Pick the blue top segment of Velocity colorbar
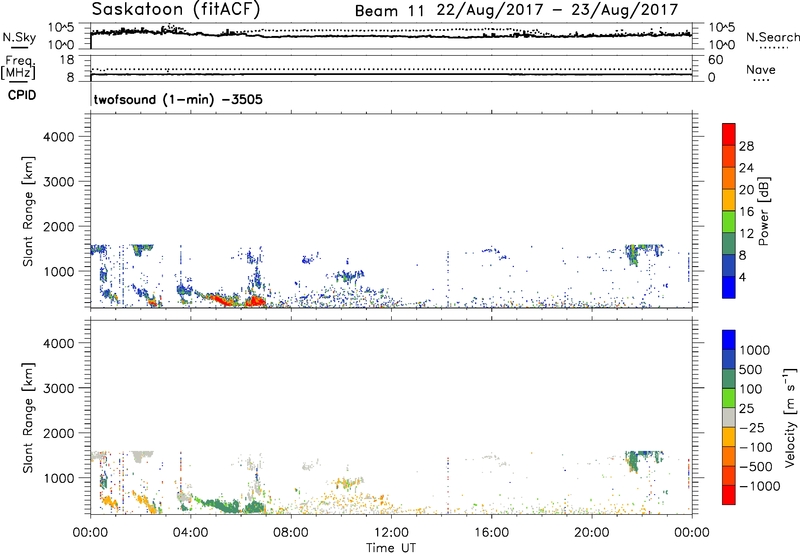 tap(729, 340)
